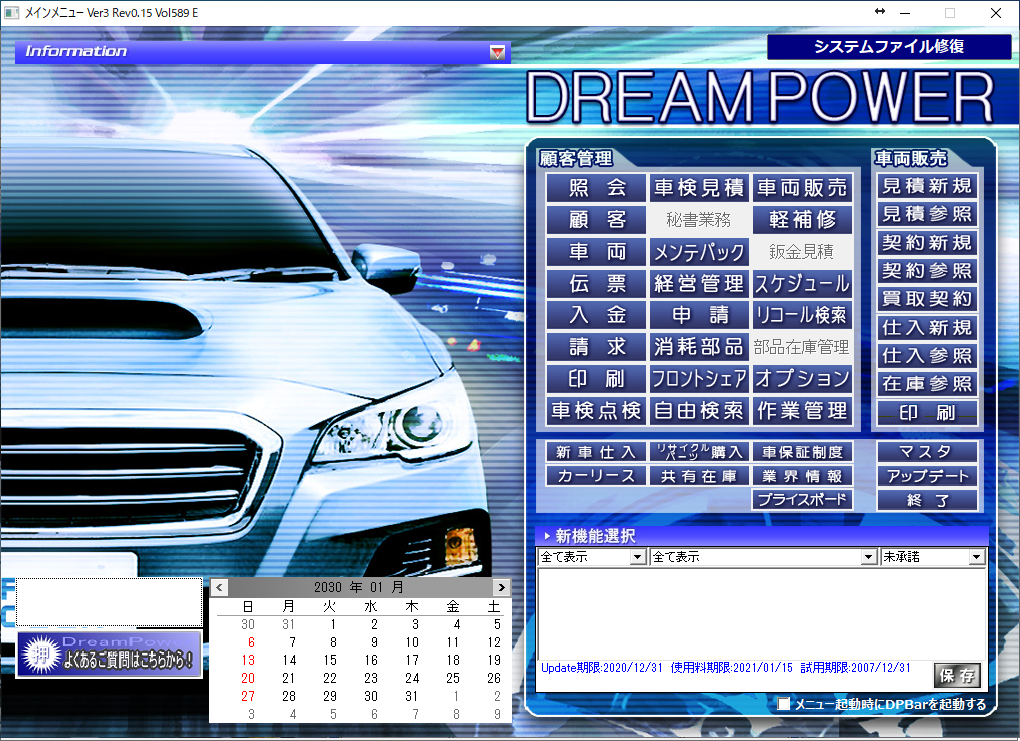1020x741 pixels.
Task: Click 仕入新規 button
Action: click(927, 327)
